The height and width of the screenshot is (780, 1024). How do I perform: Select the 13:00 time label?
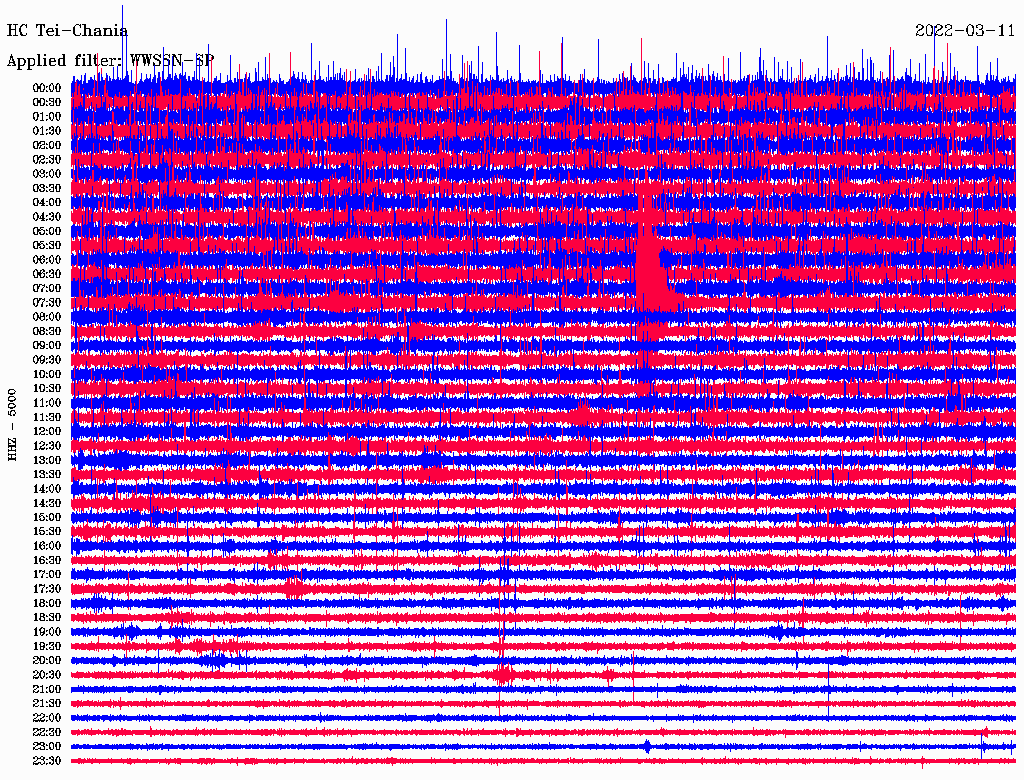(47, 461)
